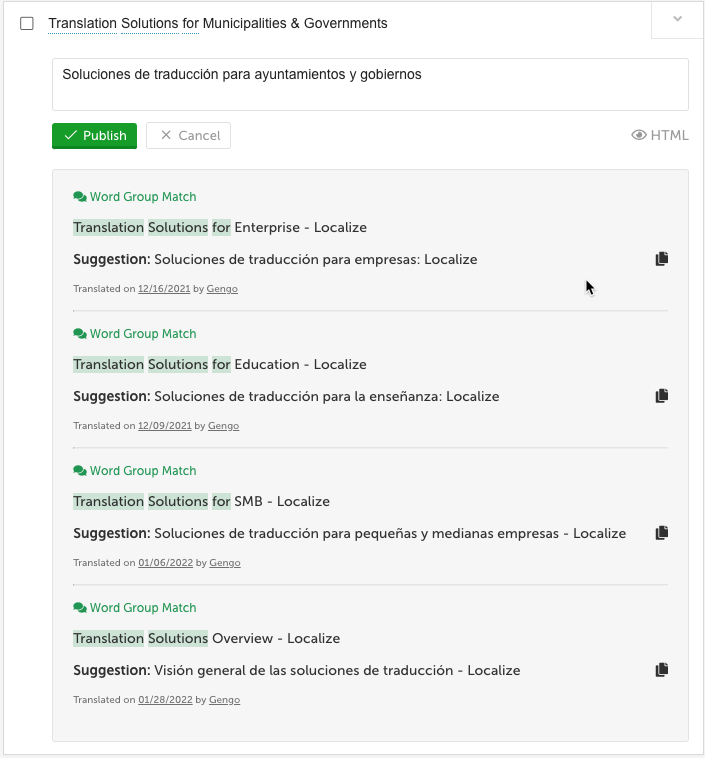The height and width of the screenshot is (758, 705).
Task: Copy the Enterprise suggestion translation
Action: click(x=661, y=259)
